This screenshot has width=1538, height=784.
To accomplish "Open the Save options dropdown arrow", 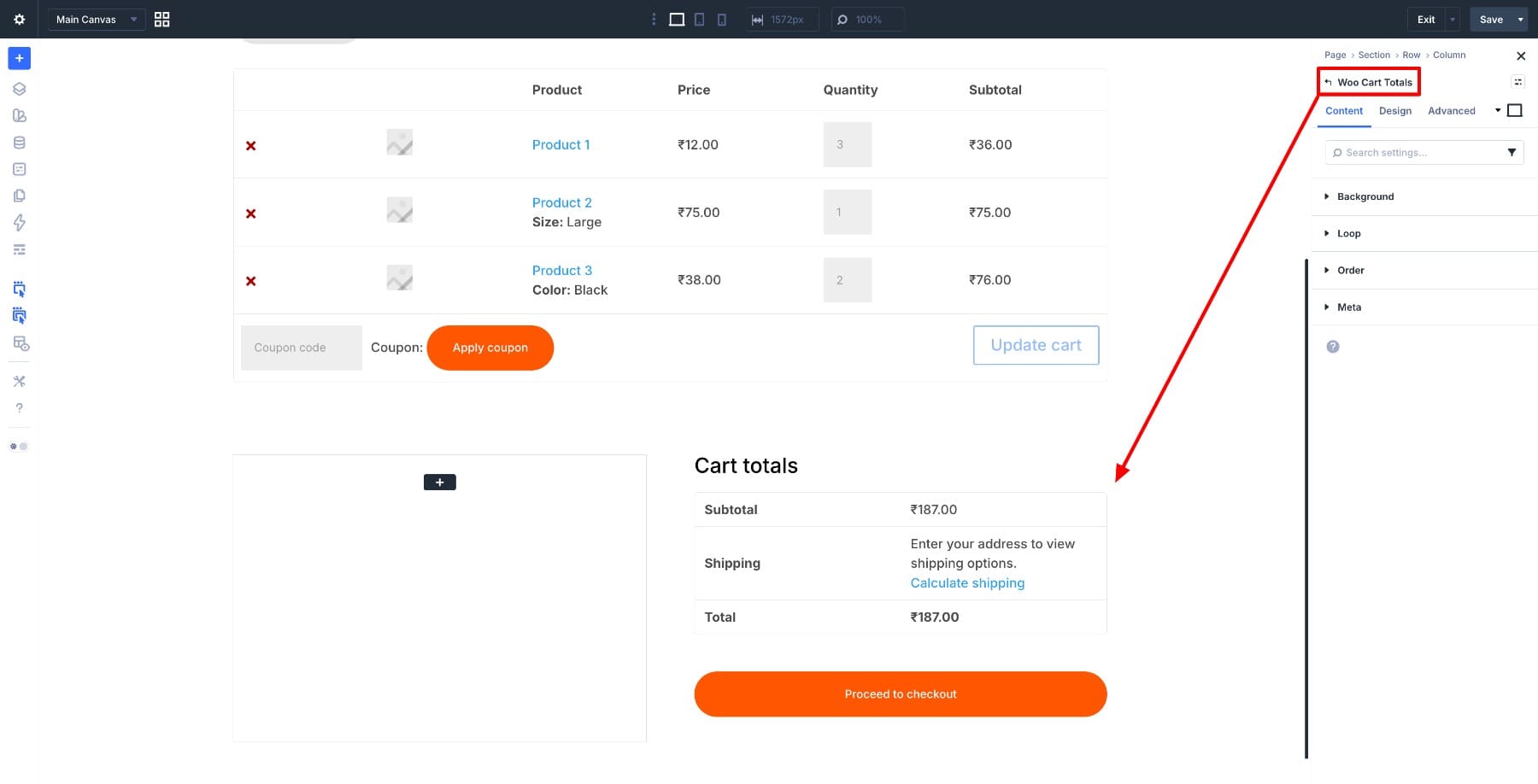I will click(x=1520, y=19).
